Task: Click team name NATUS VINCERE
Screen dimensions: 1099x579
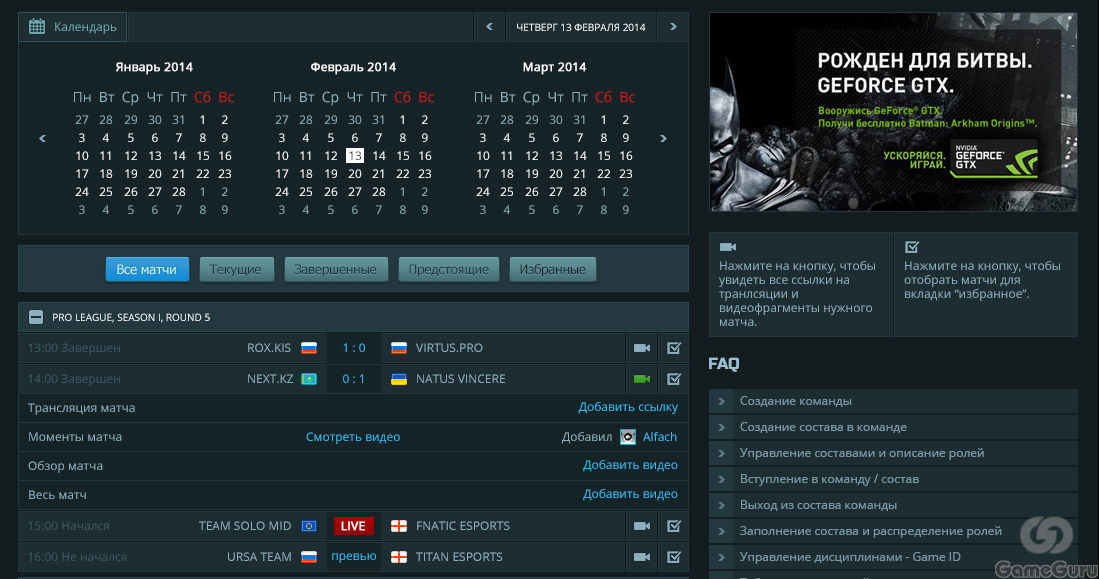Action: click(460, 379)
